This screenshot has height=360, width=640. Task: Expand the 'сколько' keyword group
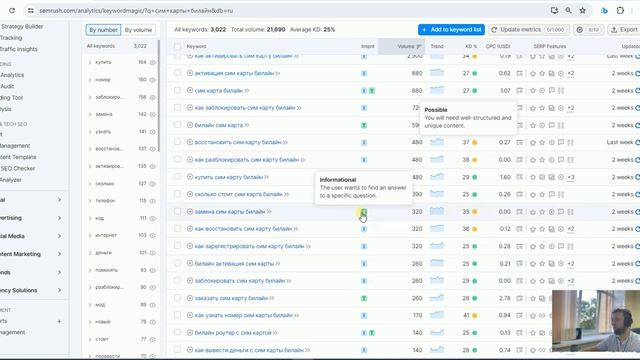click(x=90, y=184)
